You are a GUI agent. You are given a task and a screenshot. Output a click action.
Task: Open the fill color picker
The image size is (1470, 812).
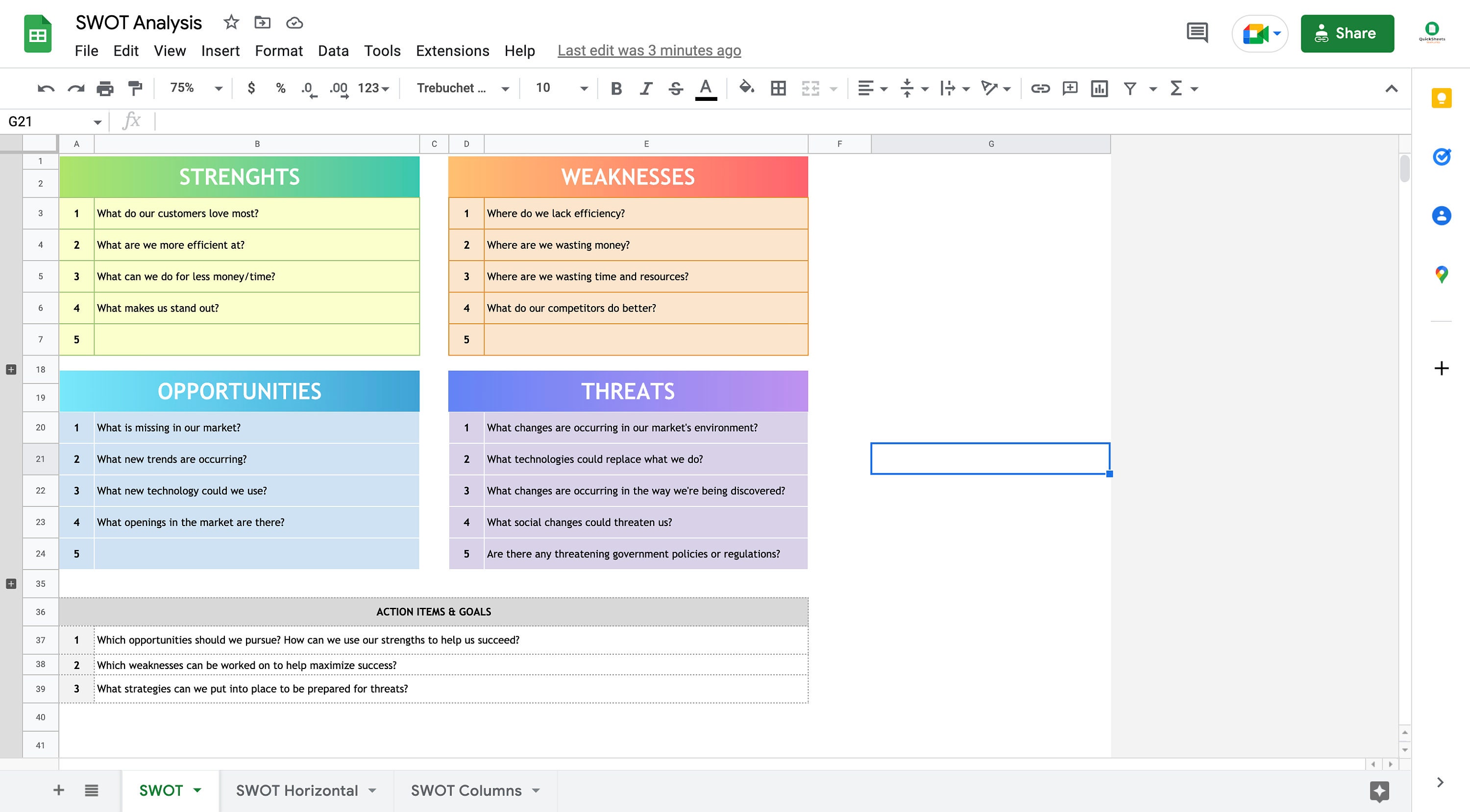[746, 88]
